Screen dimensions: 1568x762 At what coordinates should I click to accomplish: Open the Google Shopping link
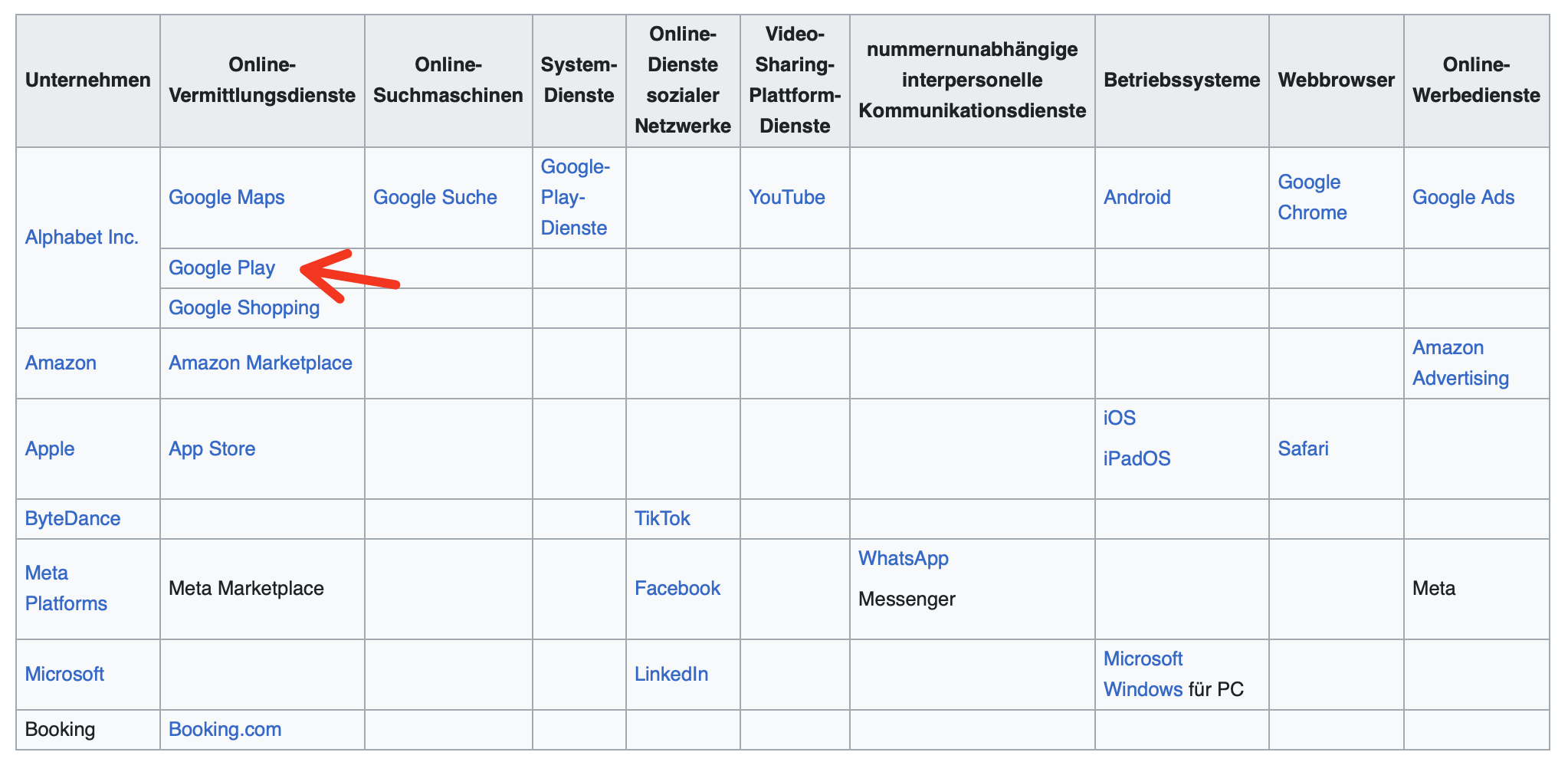244,308
